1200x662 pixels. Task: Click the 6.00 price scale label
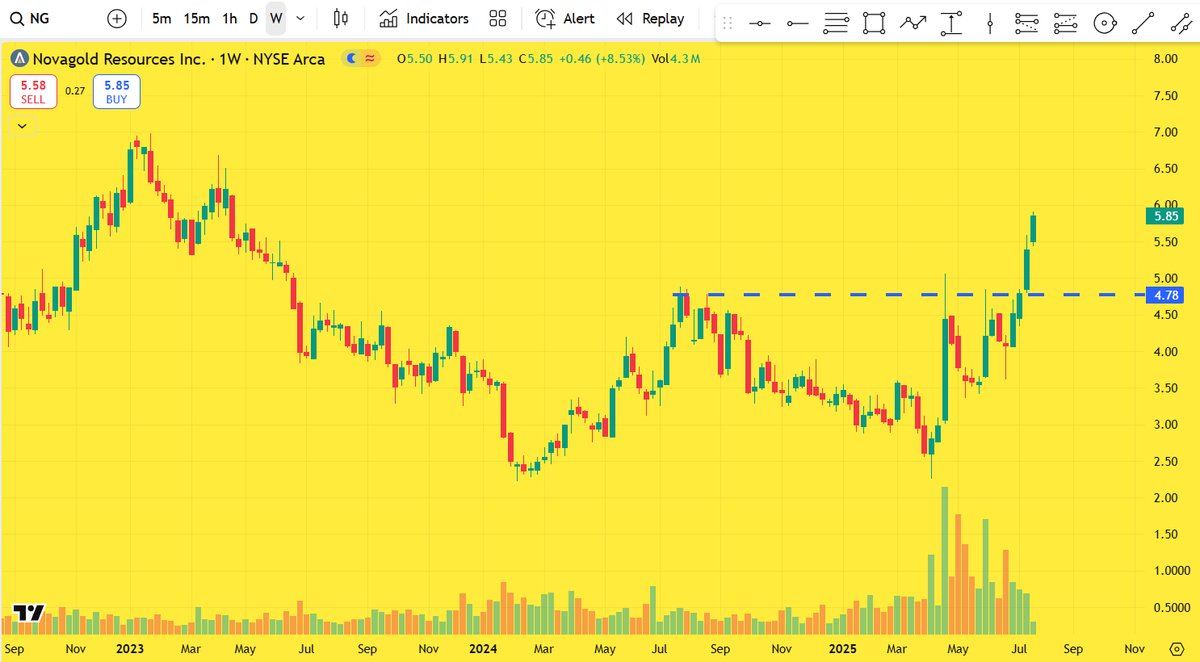1165,205
